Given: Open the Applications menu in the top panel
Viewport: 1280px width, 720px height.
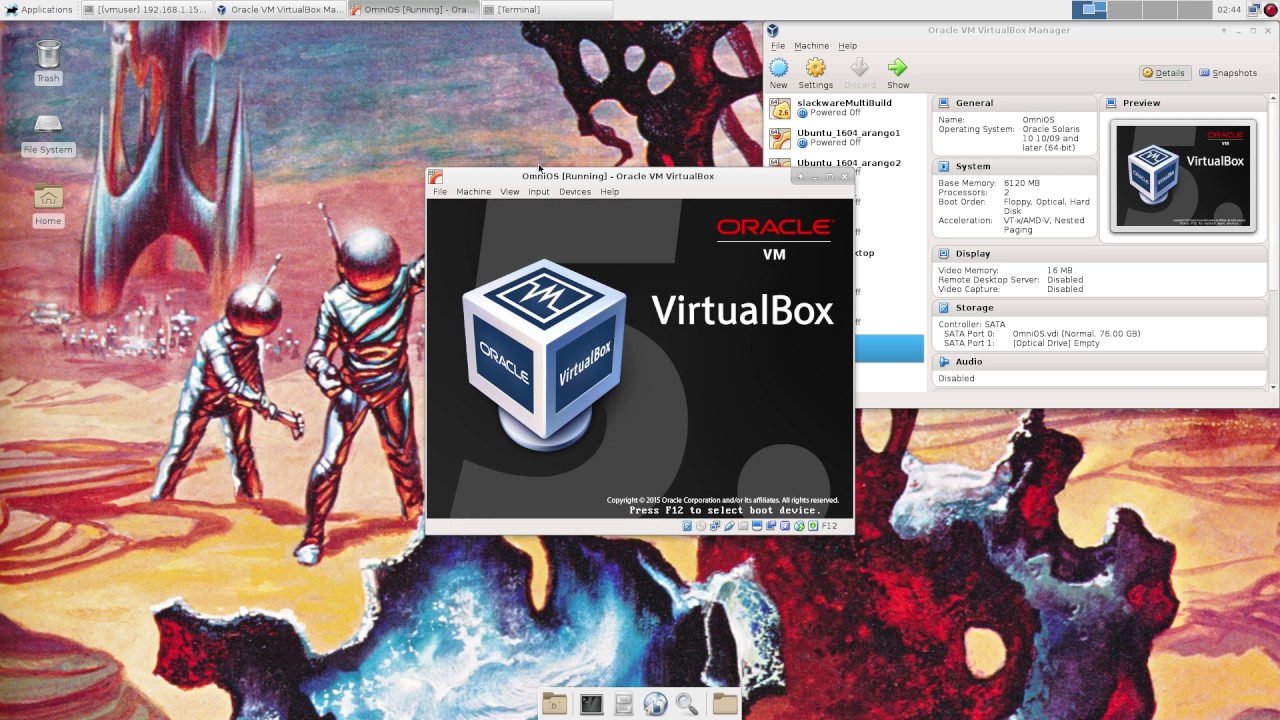Looking at the screenshot, I should 39,9.
